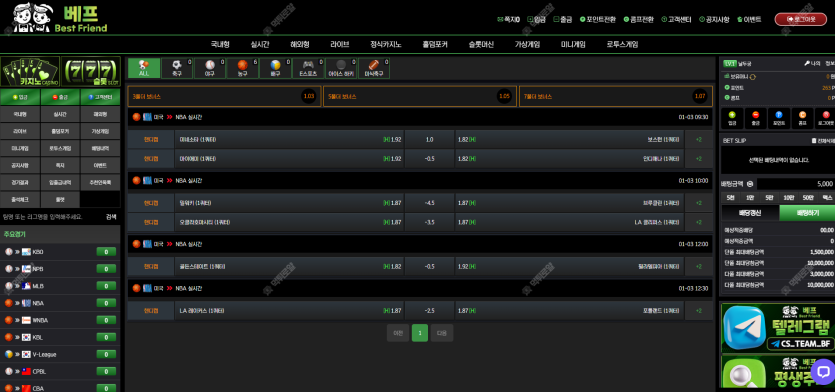Click the 검색 search button
The height and width of the screenshot is (392, 835).
pos(111,217)
